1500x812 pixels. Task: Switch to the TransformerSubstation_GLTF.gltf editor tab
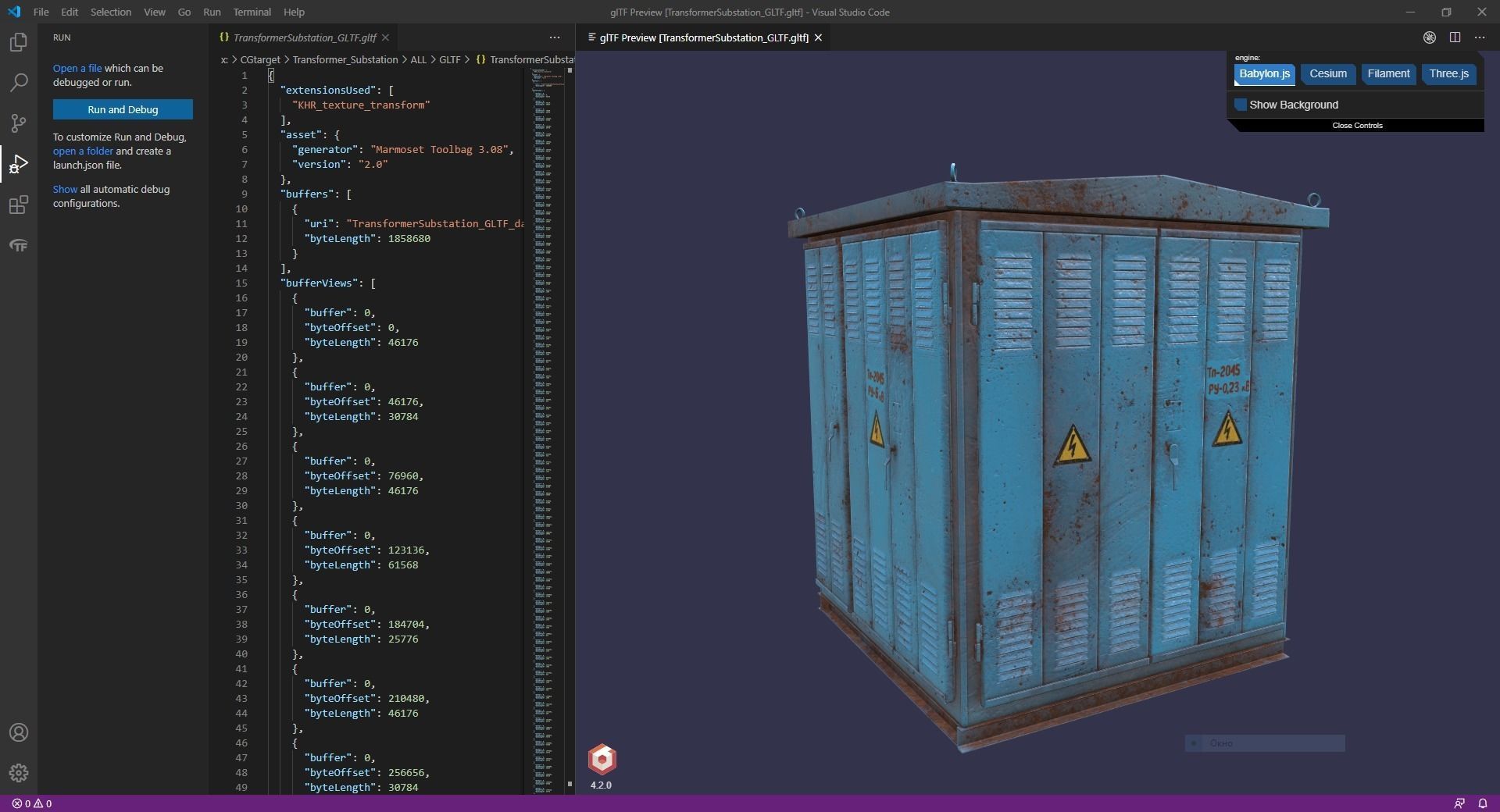(x=305, y=37)
